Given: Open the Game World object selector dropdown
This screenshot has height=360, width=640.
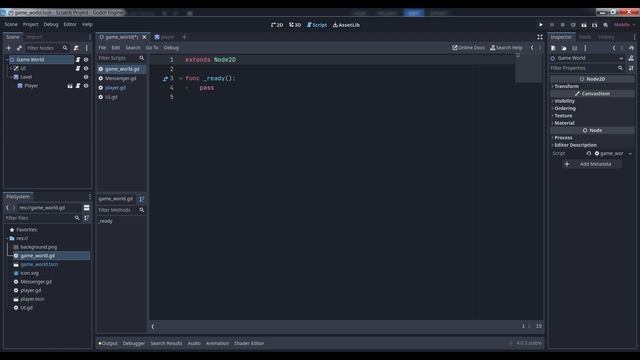Looking at the screenshot, I should coord(621,58).
